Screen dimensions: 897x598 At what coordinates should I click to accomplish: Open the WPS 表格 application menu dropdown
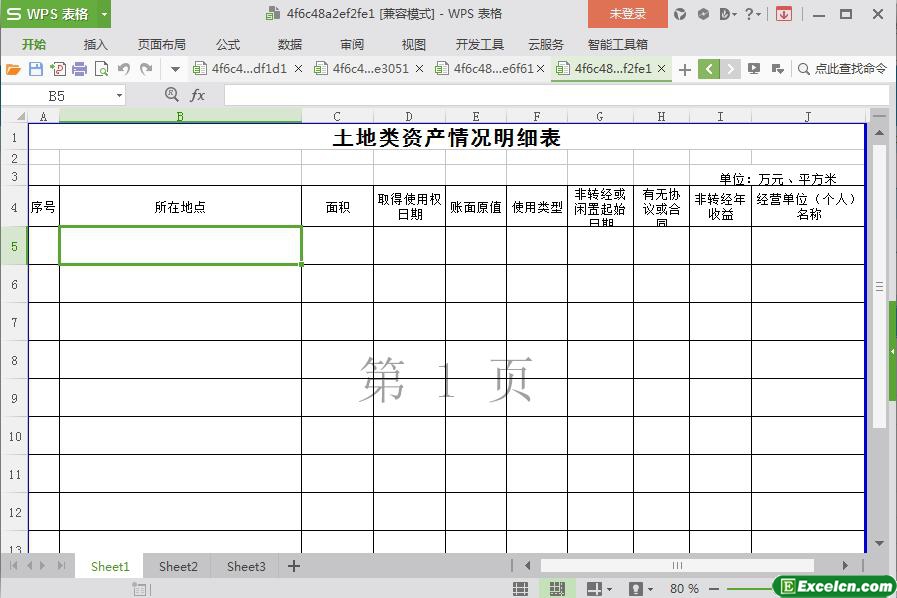104,14
